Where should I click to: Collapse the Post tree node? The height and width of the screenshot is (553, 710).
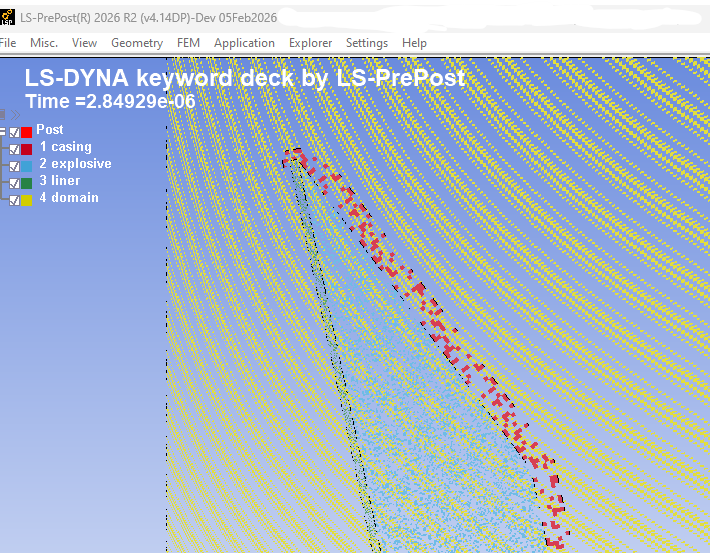[2, 132]
